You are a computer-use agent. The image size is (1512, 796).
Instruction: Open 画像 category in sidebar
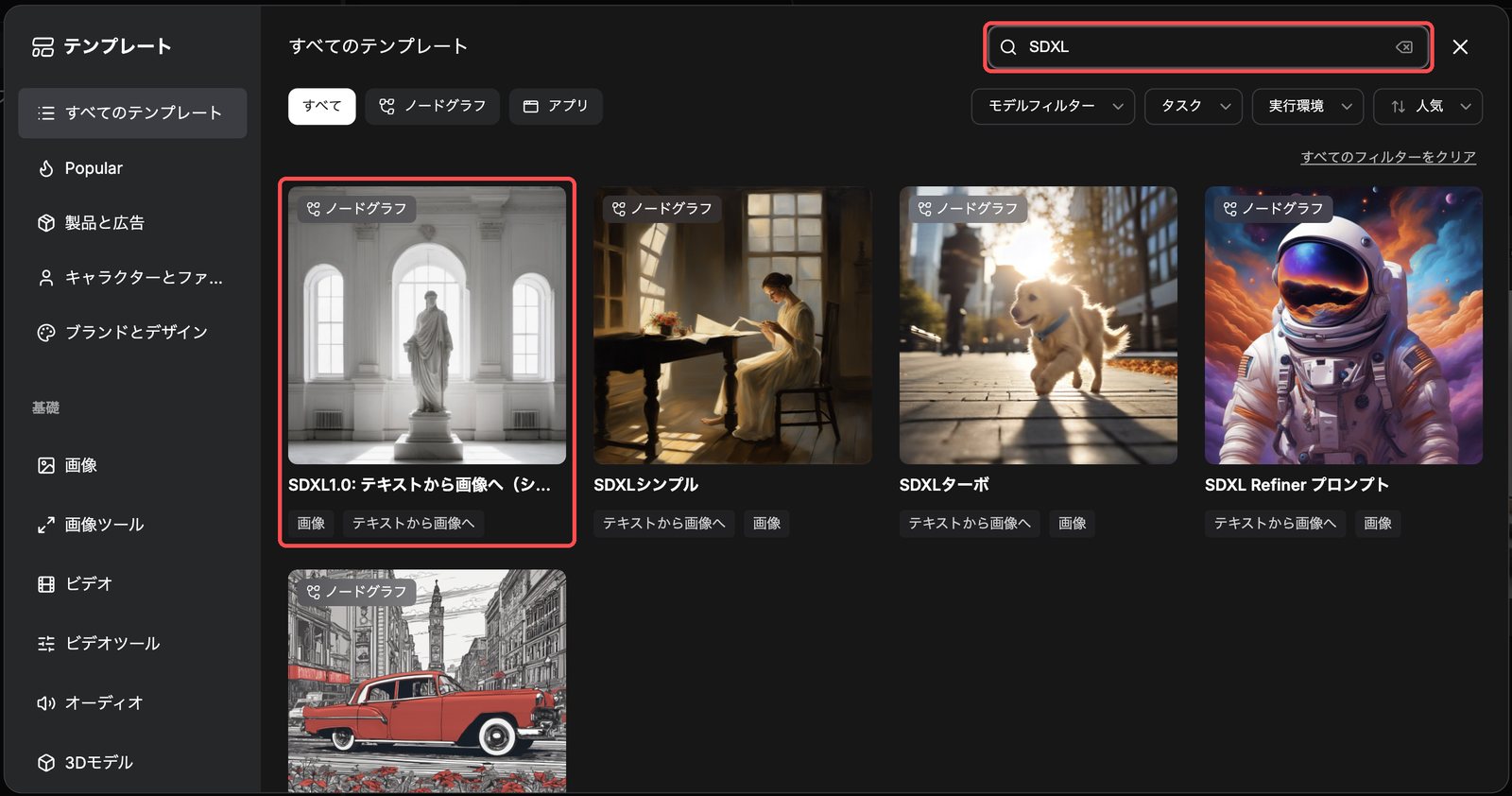point(132,465)
